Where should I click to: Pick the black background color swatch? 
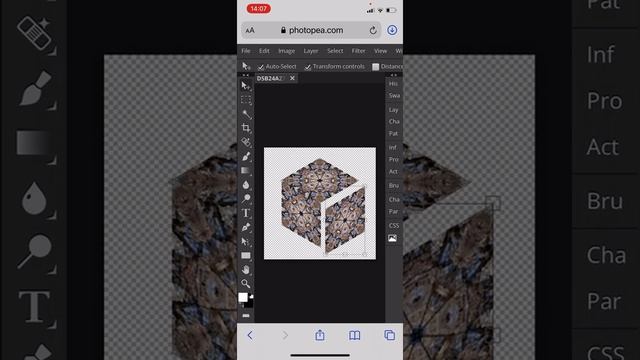click(x=249, y=304)
